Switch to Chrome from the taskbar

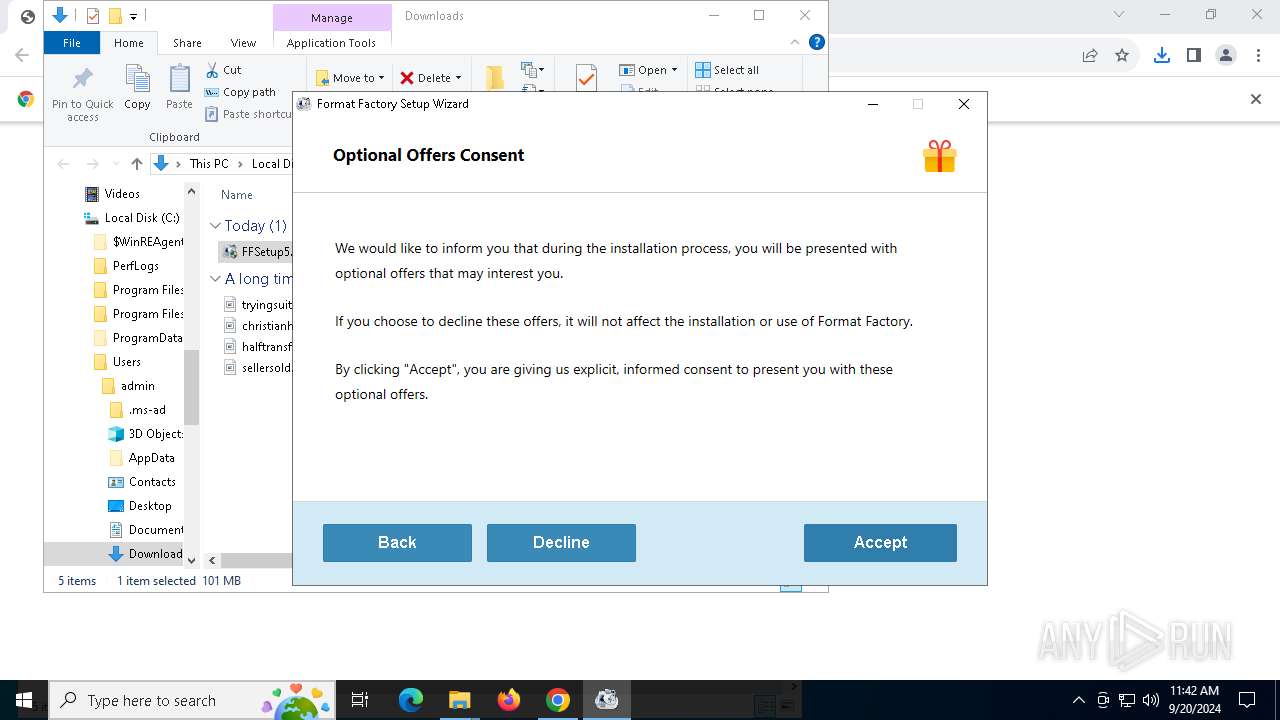coord(558,700)
